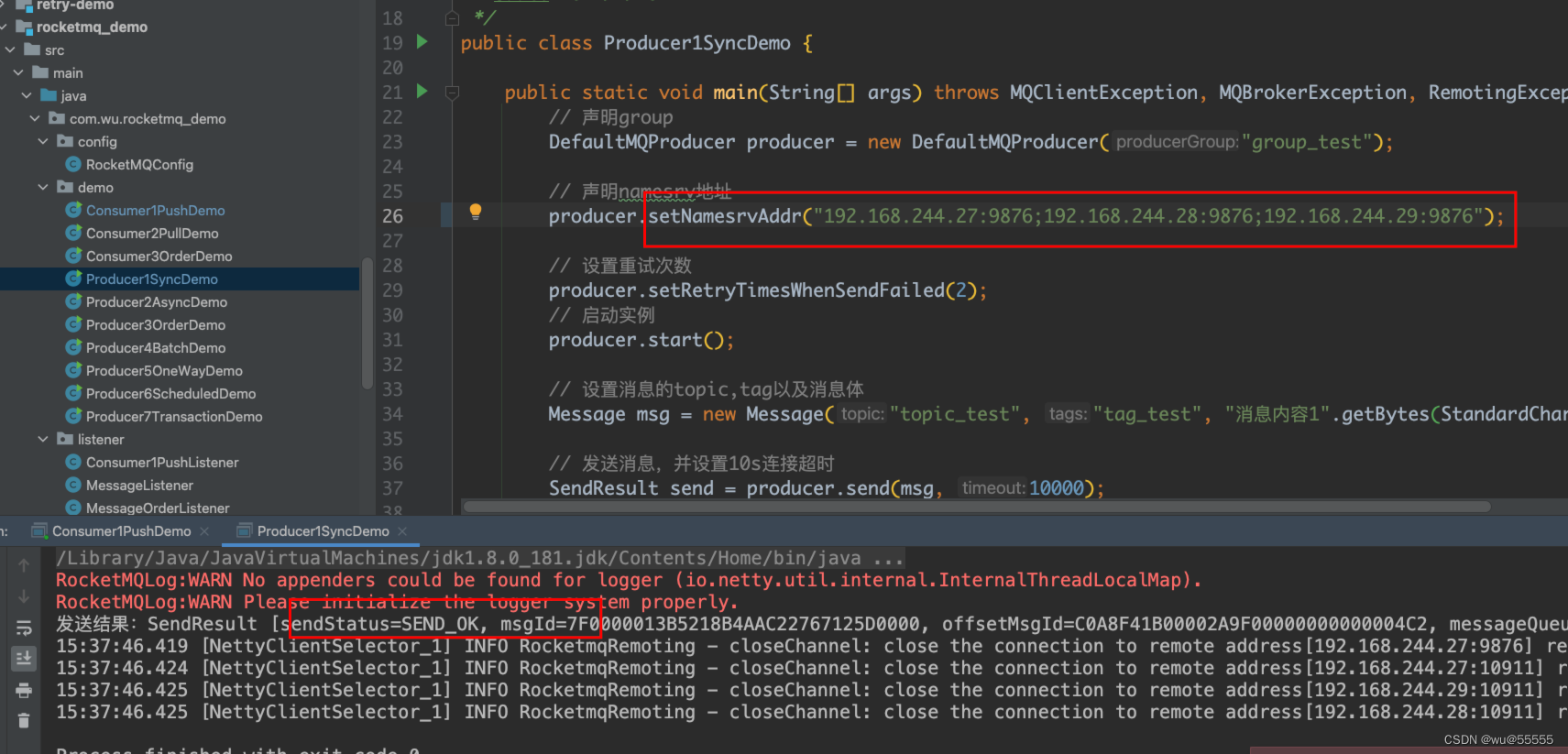
Task: Click the "group_test" string literal
Action: click(1306, 142)
